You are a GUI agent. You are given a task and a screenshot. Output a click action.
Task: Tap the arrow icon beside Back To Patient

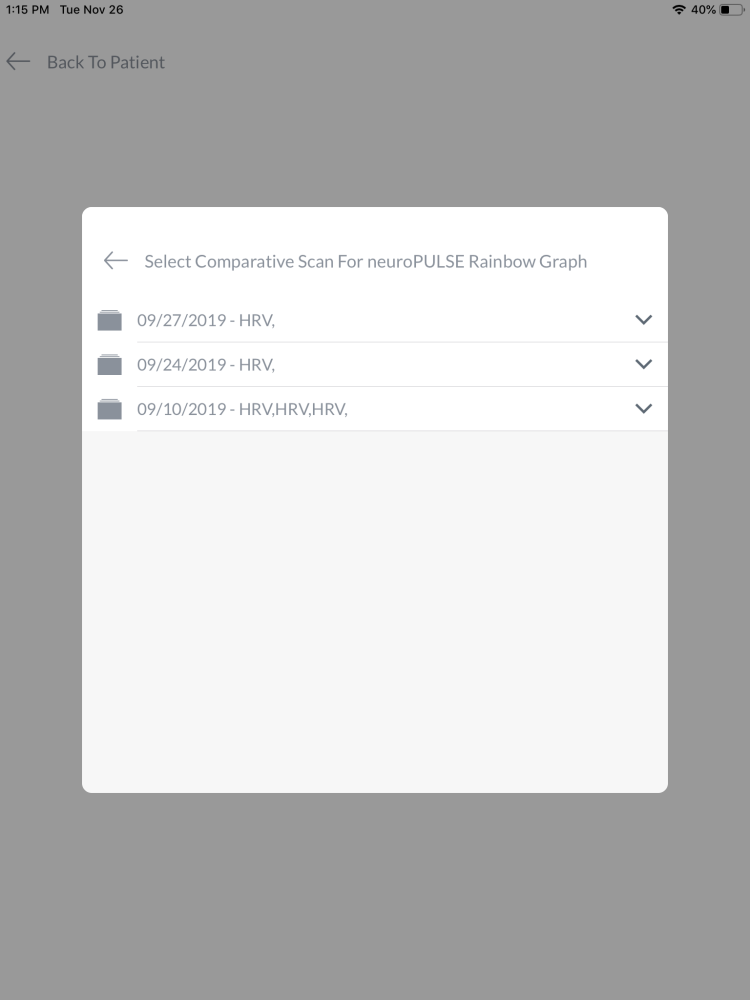coord(18,62)
